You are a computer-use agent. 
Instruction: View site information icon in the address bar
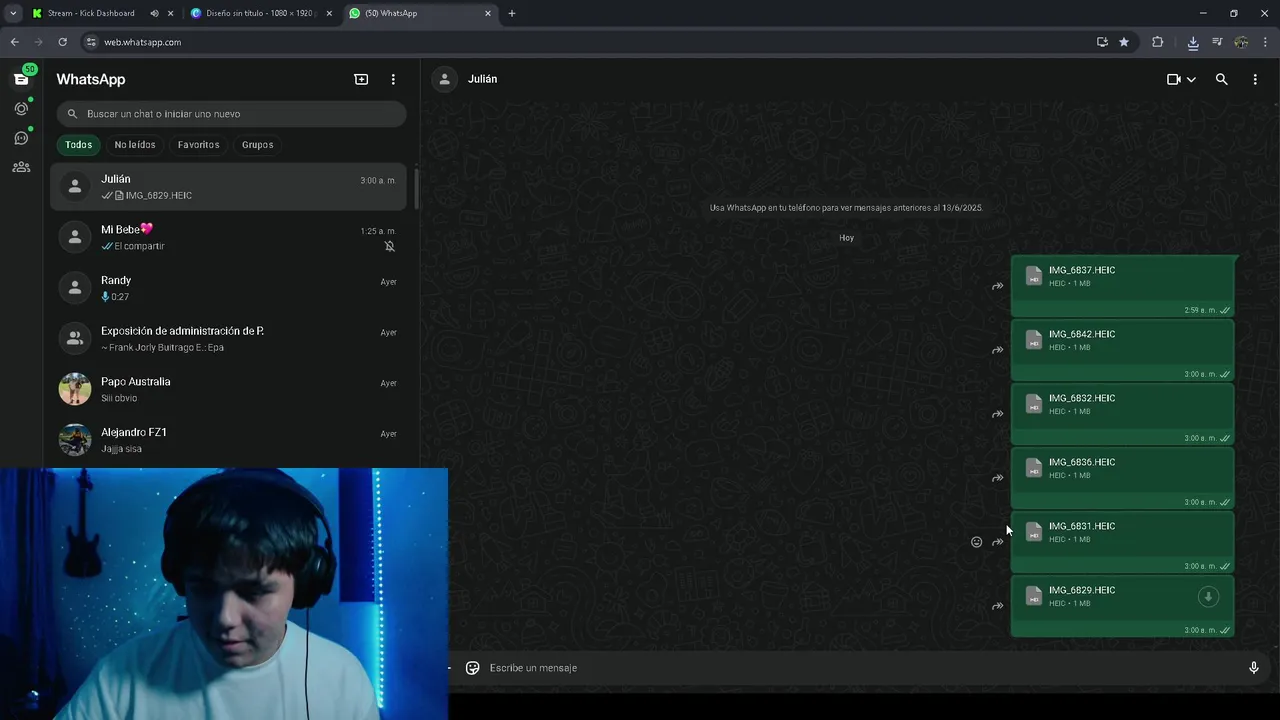(x=91, y=42)
